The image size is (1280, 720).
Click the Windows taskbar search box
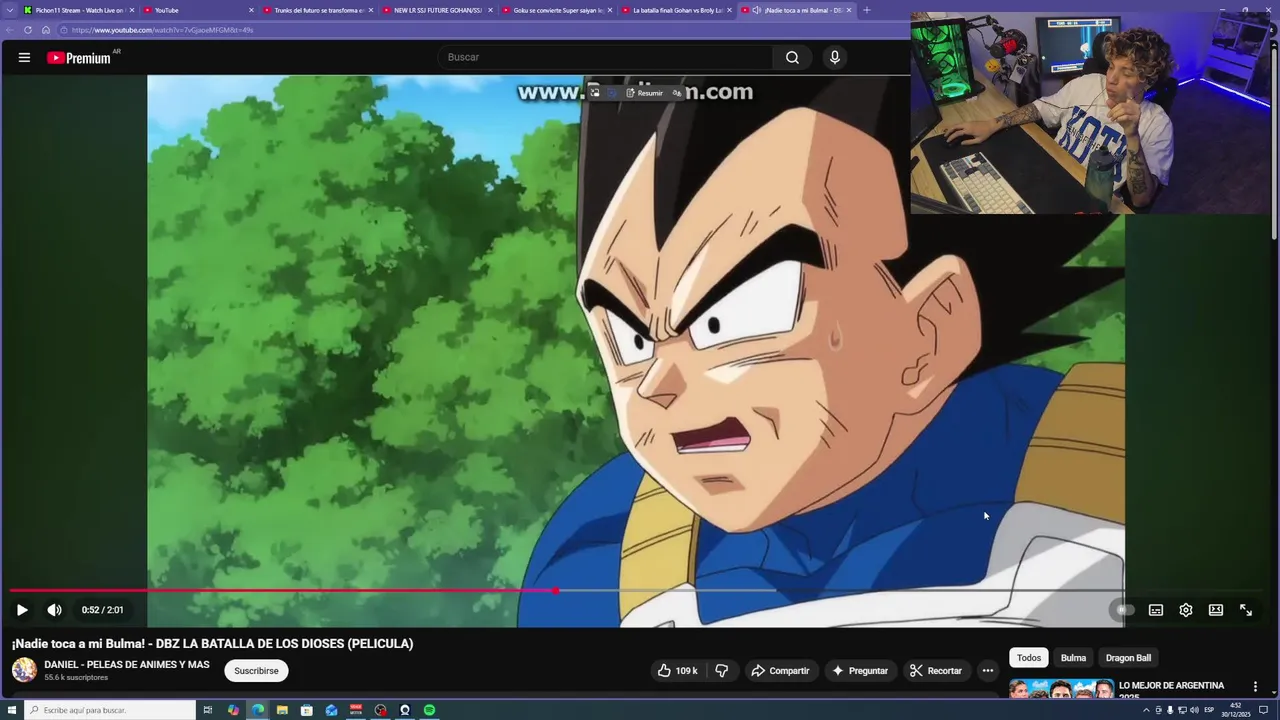click(x=110, y=710)
